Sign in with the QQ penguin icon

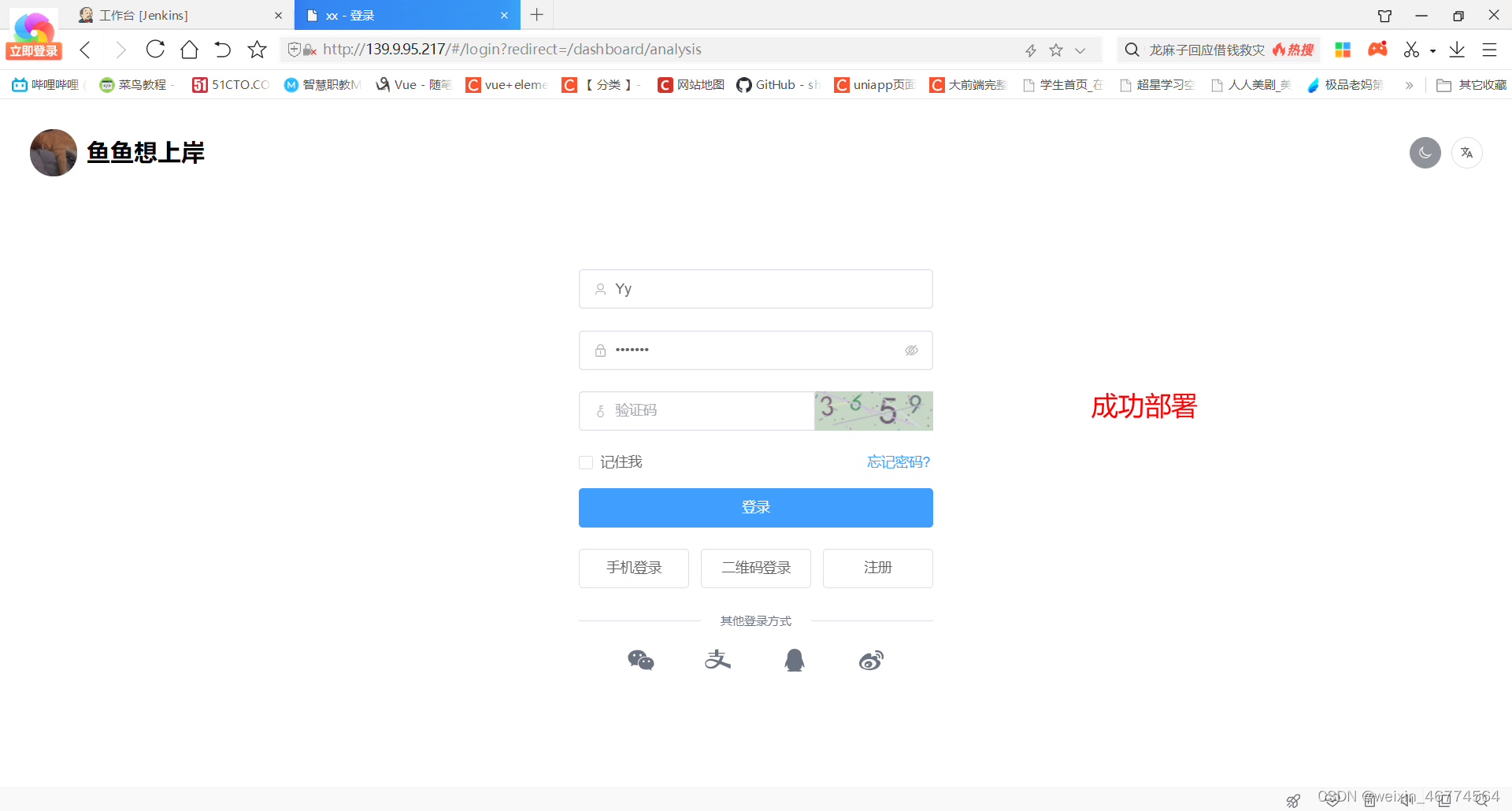(795, 660)
